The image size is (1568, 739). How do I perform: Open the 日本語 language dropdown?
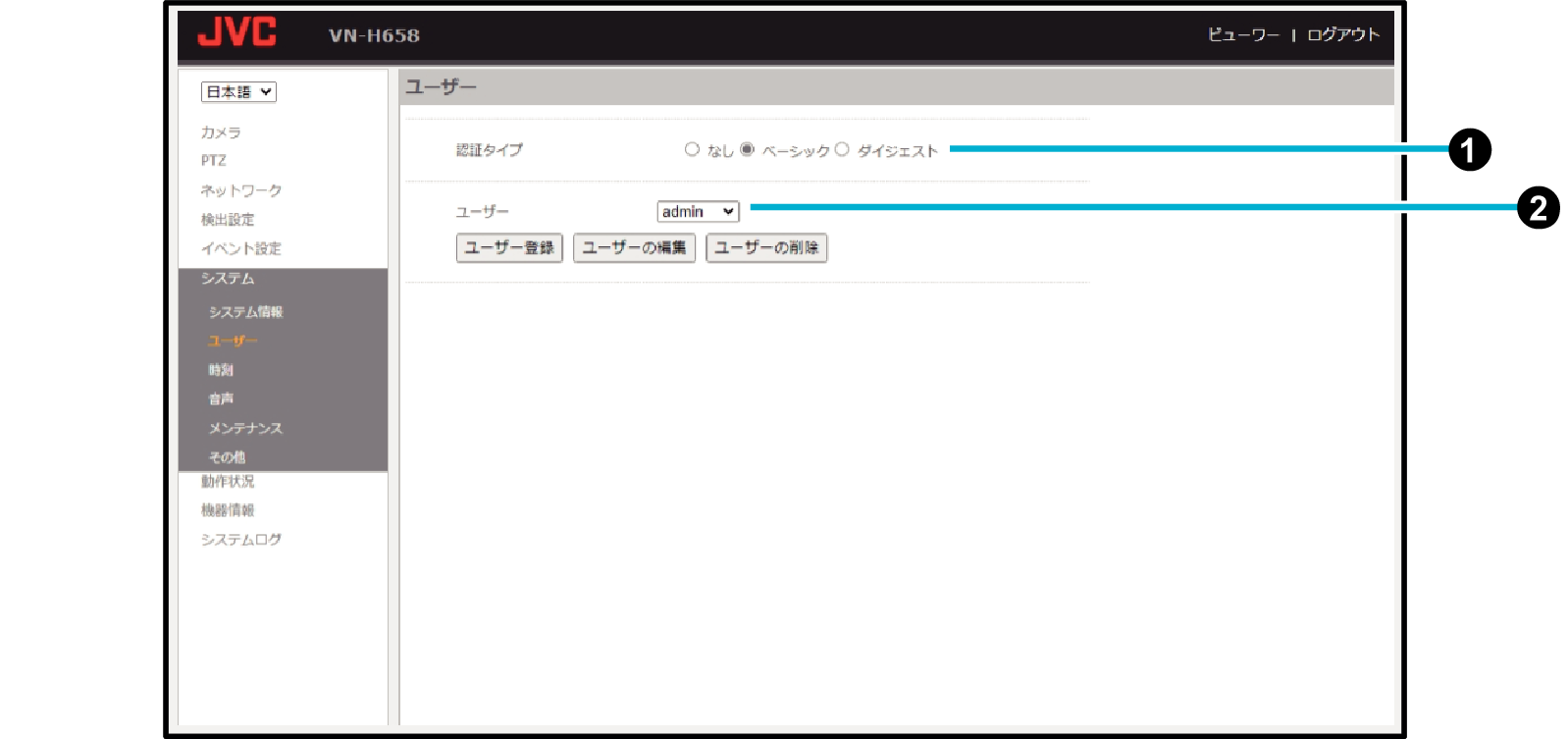pos(238,92)
